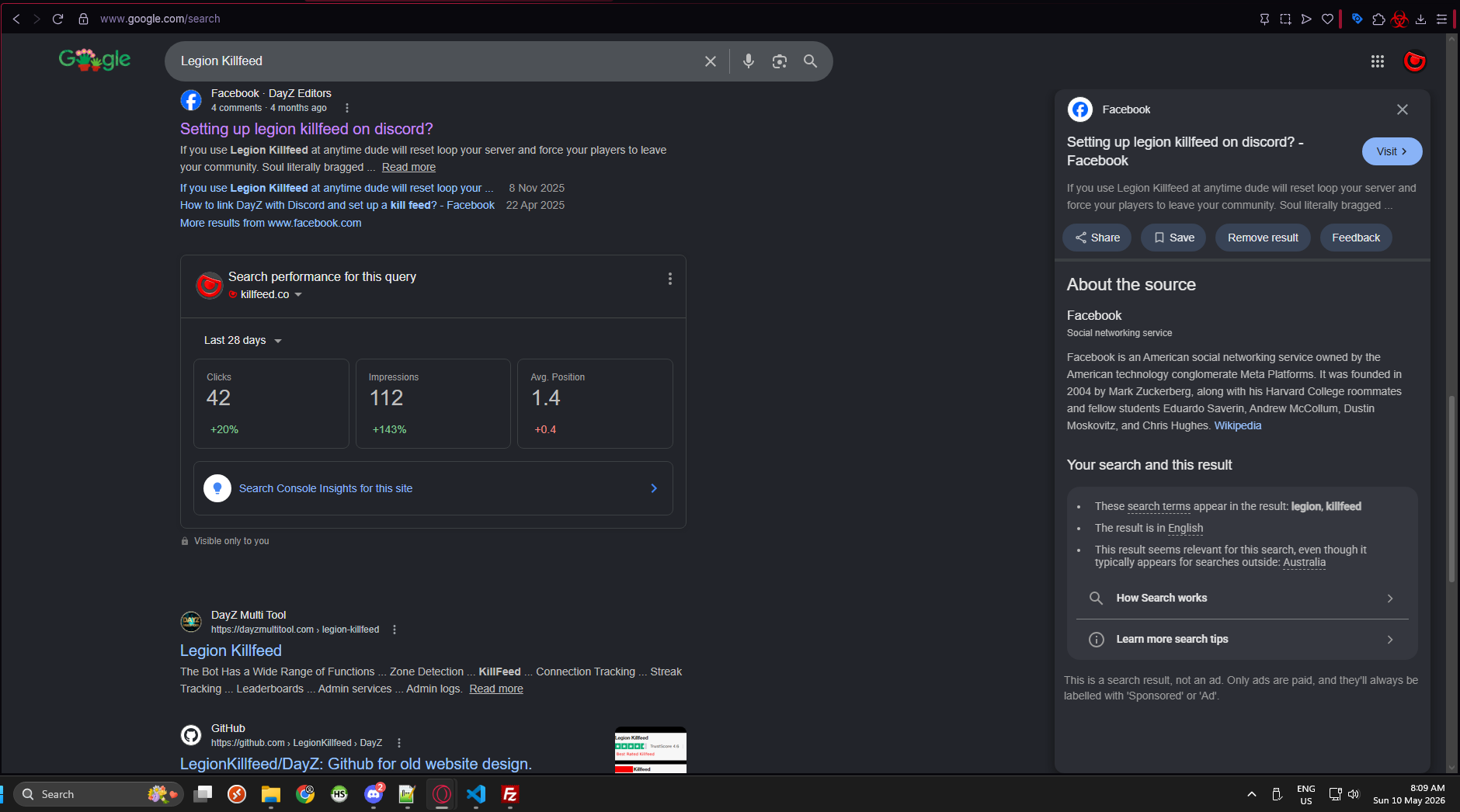The height and width of the screenshot is (812, 1460).
Task: Click the Remove result button
Action: pyautogui.click(x=1263, y=238)
